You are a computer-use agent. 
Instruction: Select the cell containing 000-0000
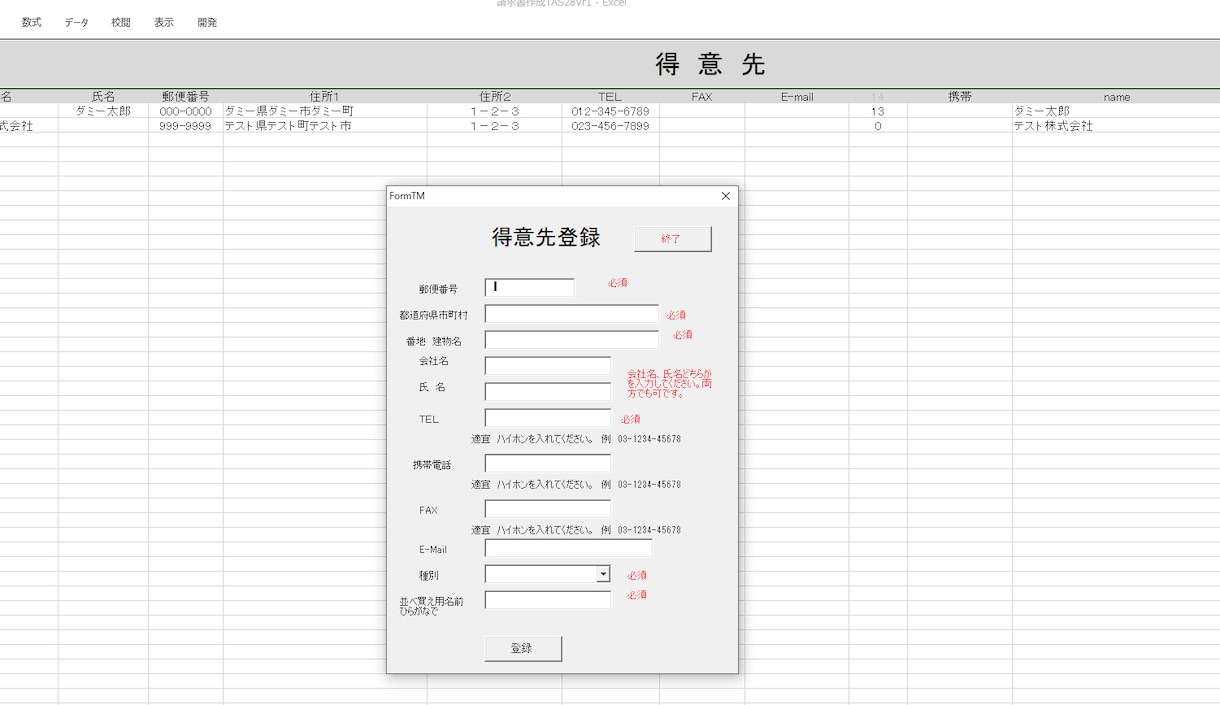click(186, 111)
